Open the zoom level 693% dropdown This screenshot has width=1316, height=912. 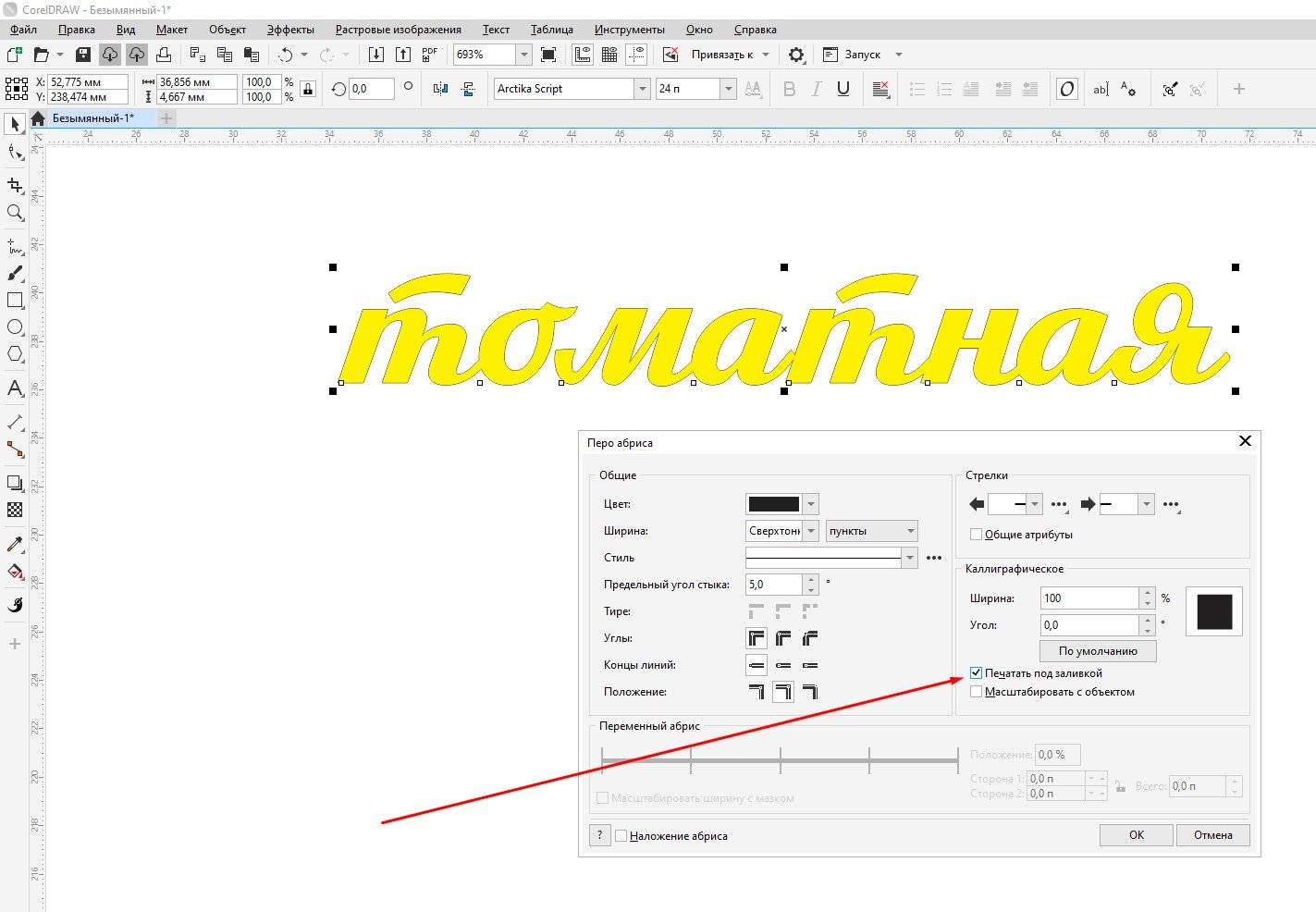coord(524,55)
